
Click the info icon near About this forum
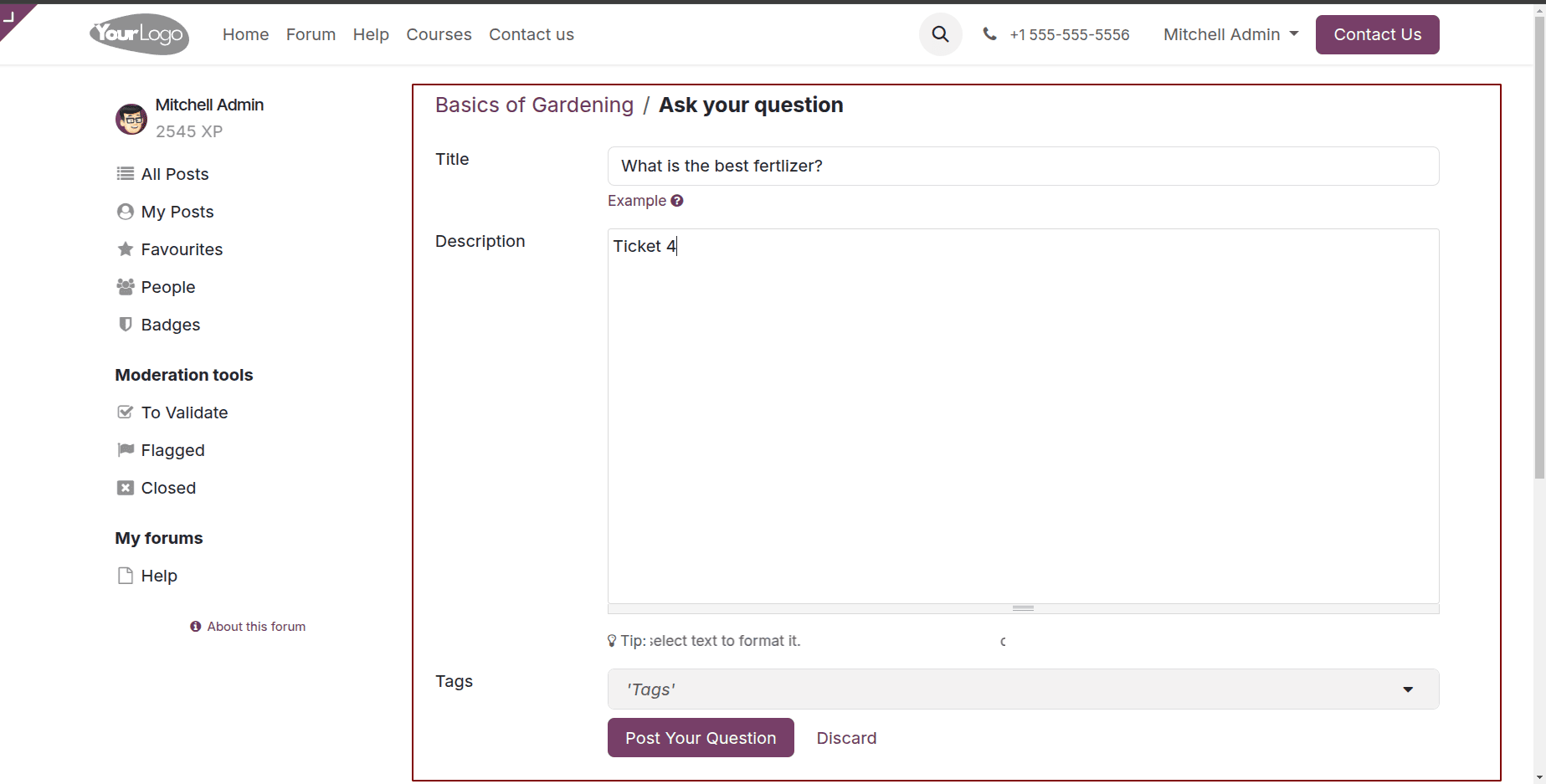pyautogui.click(x=195, y=626)
